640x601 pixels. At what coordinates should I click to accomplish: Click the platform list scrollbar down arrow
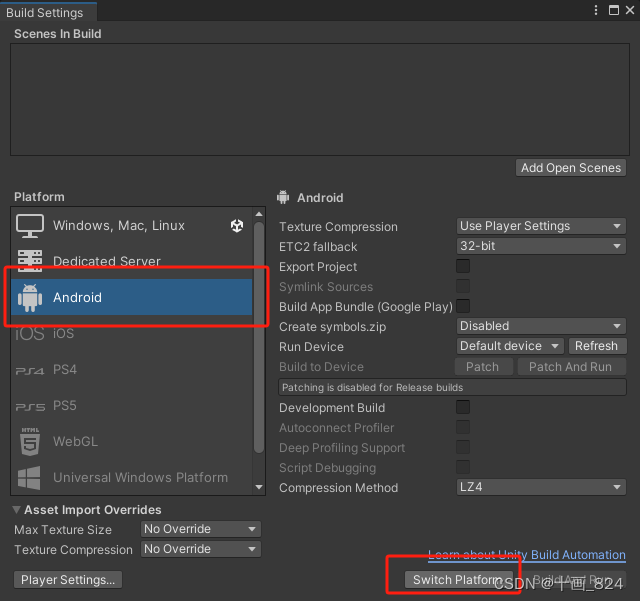[x=259, y=487]
